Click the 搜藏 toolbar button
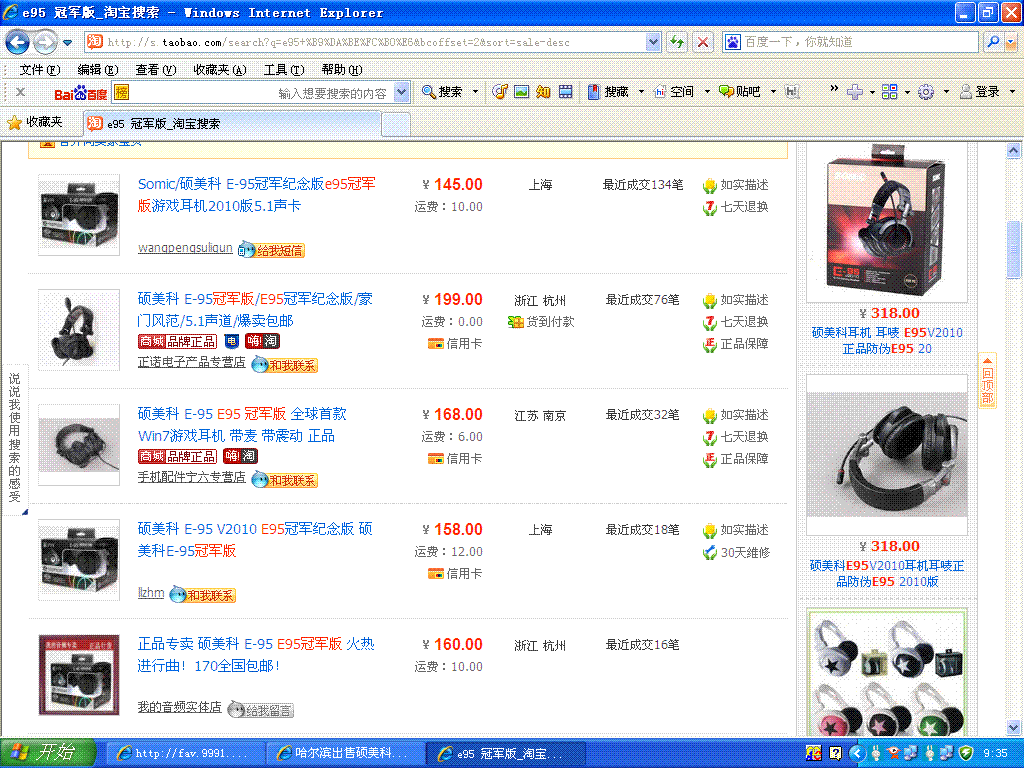Screen dimensions: 1024x768 click(x=608, y=92)
